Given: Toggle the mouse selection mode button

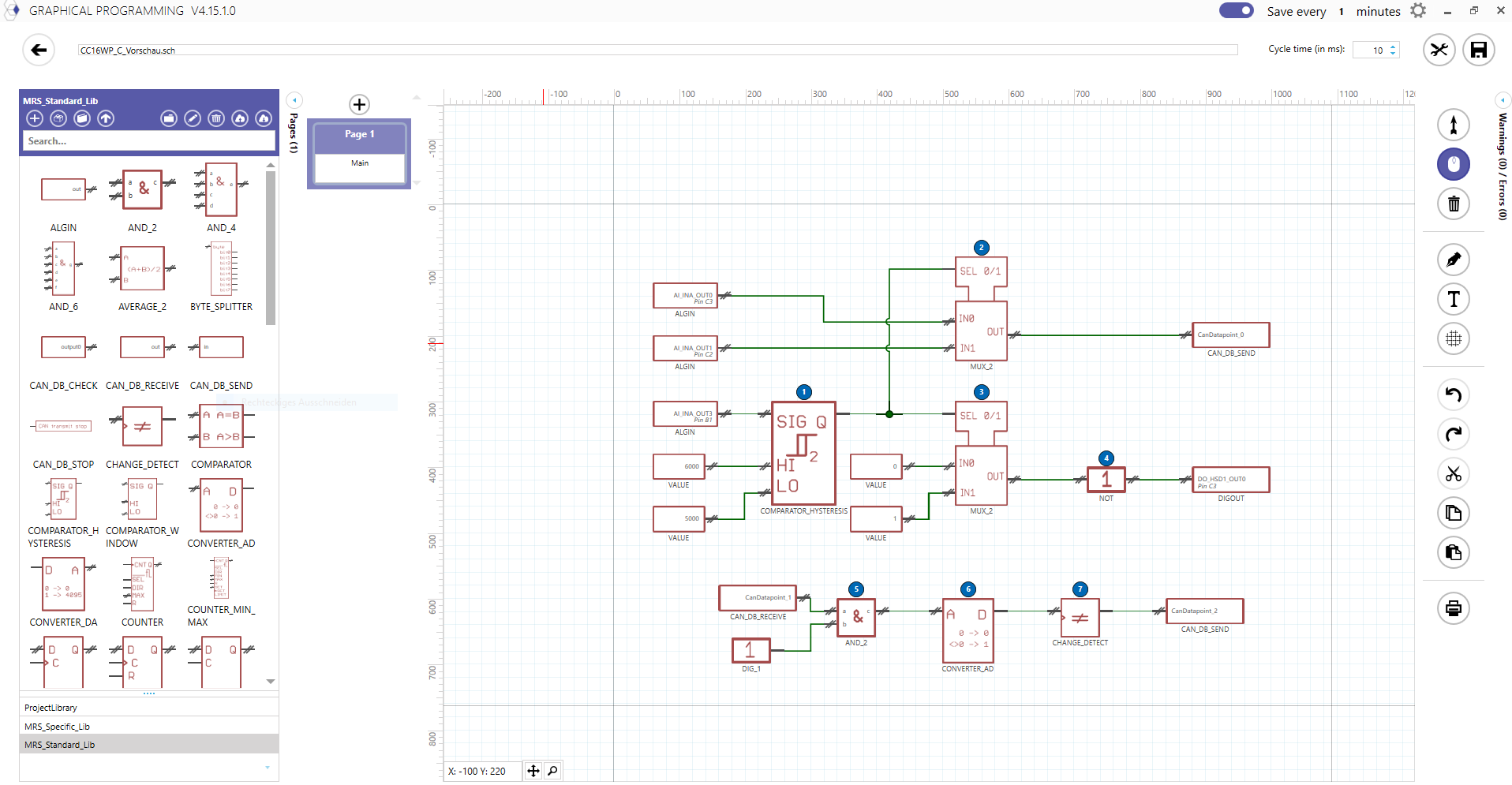Looking at the screenshot, I should 1453,164.
